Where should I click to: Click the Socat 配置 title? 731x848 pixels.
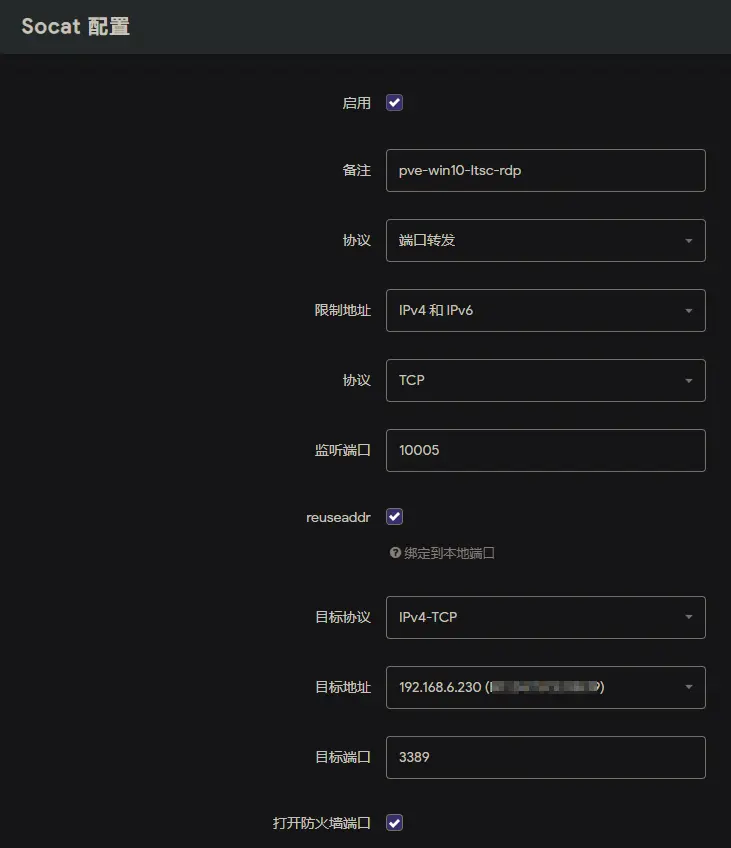pos(76,27)
